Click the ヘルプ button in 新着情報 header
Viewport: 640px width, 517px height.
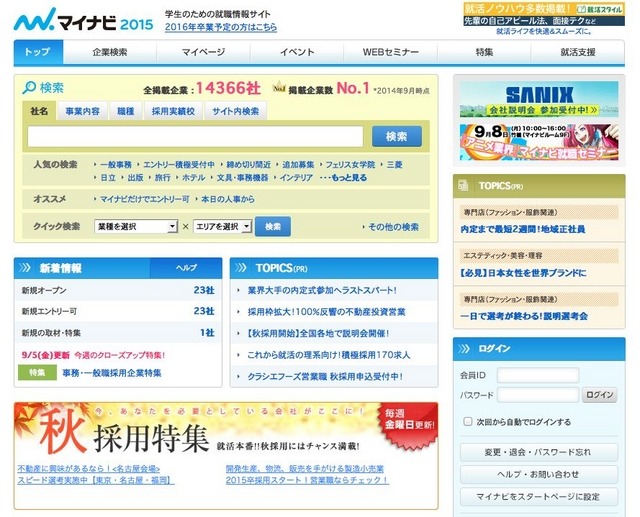(186, 268)
